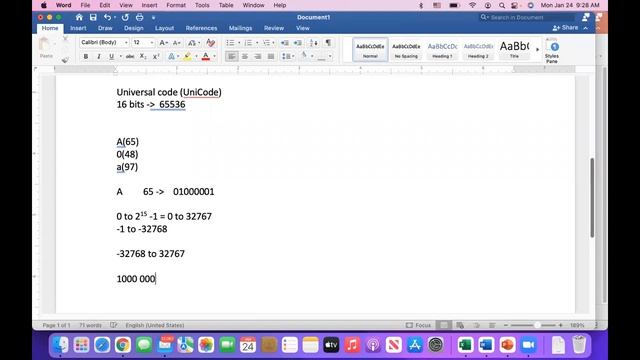Apply subscript formatting

click(x=143, y=57)
